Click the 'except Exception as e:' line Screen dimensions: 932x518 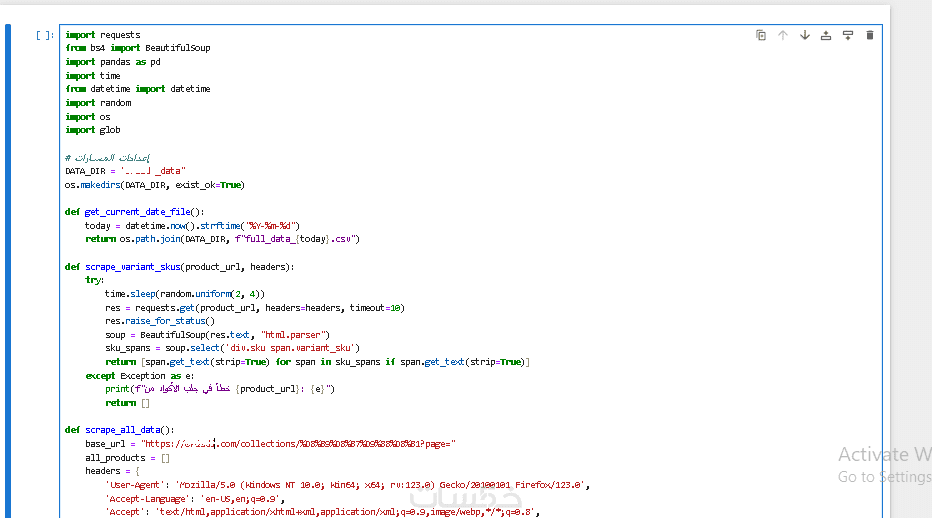(x=140, y=376)
